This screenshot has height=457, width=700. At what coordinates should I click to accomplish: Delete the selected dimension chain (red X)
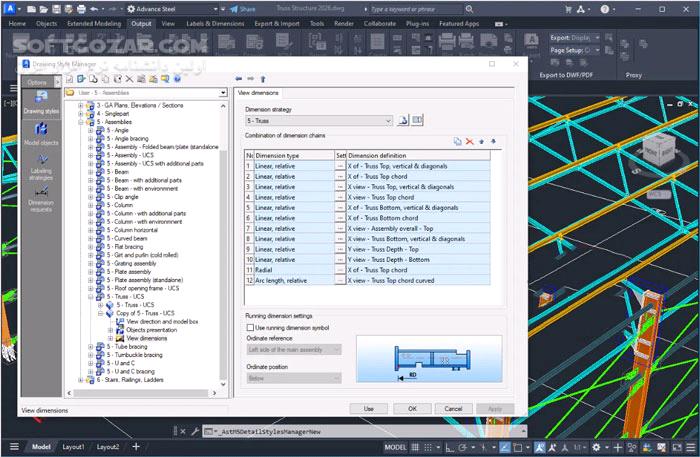coord(469,142)
